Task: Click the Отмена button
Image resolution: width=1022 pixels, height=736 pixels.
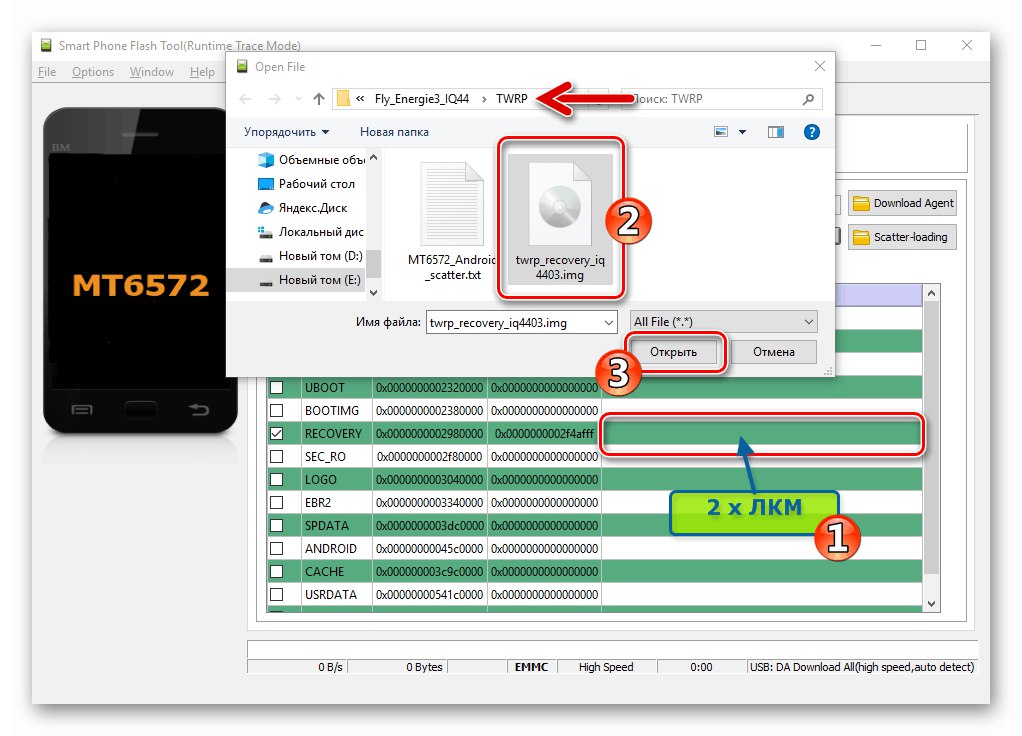Action: point(774,352)
